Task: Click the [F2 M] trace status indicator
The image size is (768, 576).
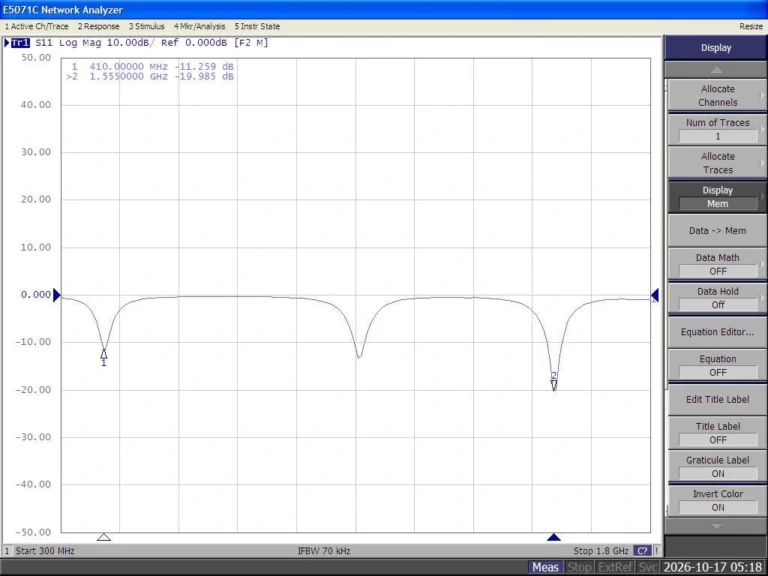Action: [x=251, y=43]
